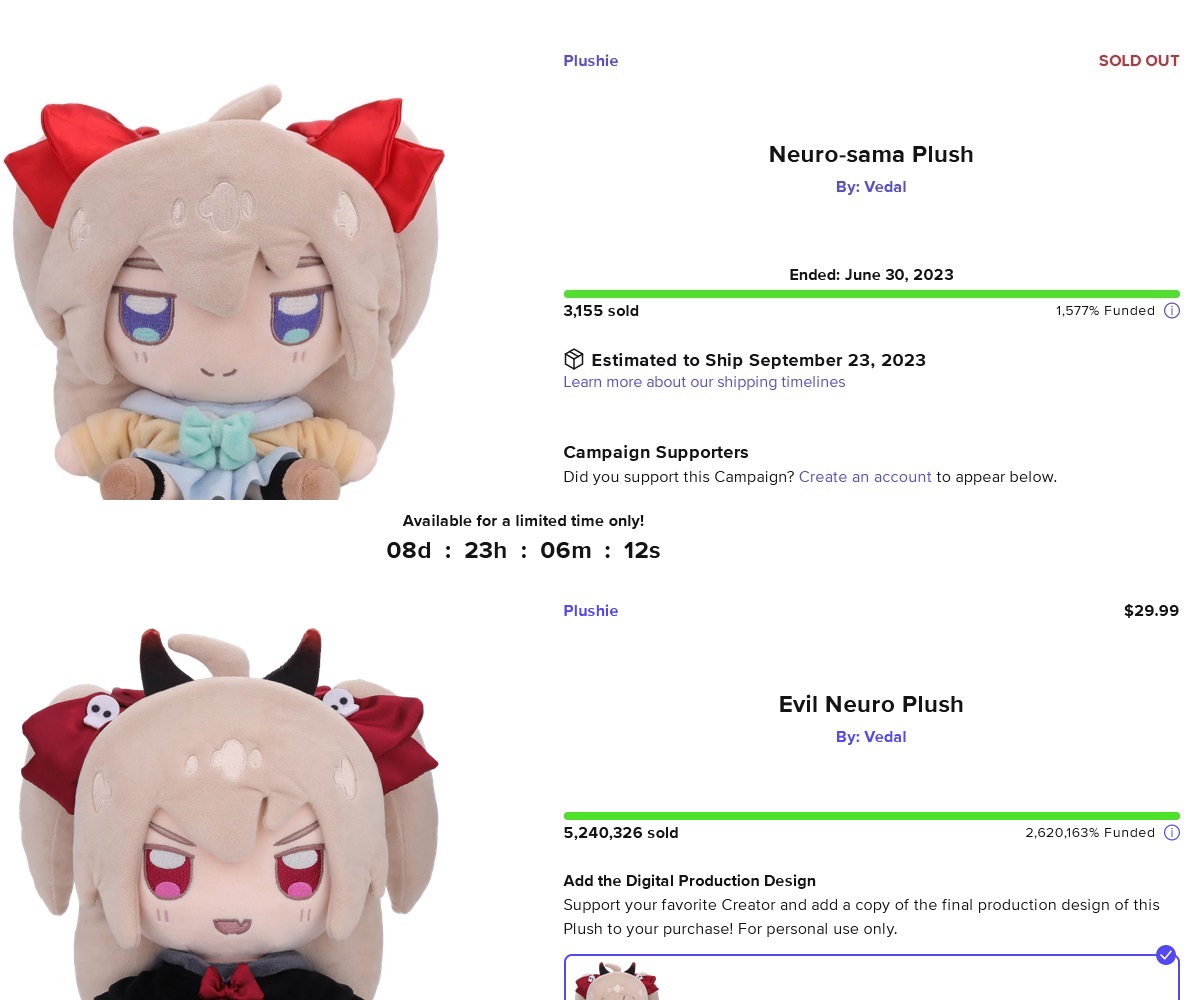Viewport: 1200px width, 1000px height.
Task: Click the shipping box icon
Action: pos(573,359)
